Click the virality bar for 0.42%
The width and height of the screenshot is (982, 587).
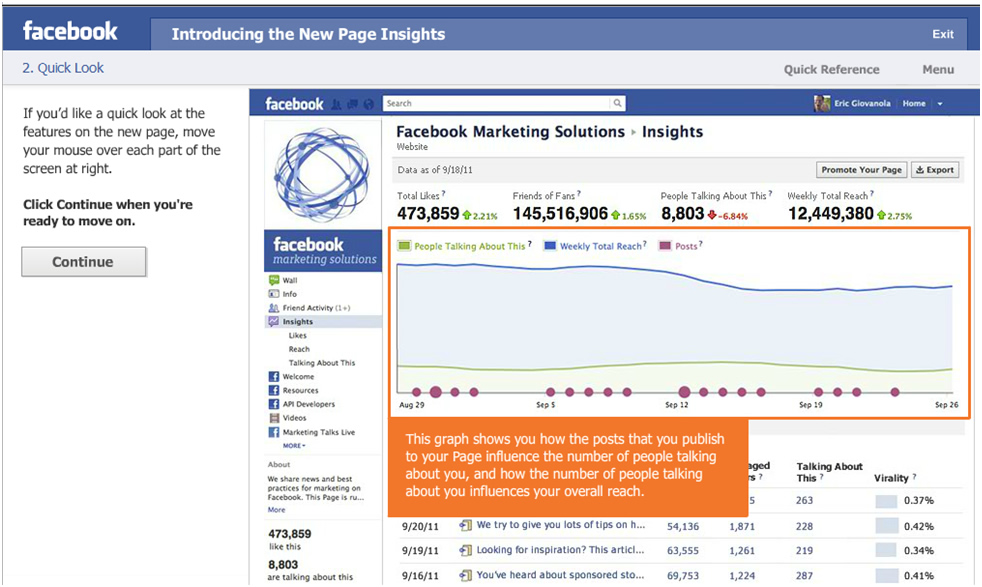click(886, 526)
